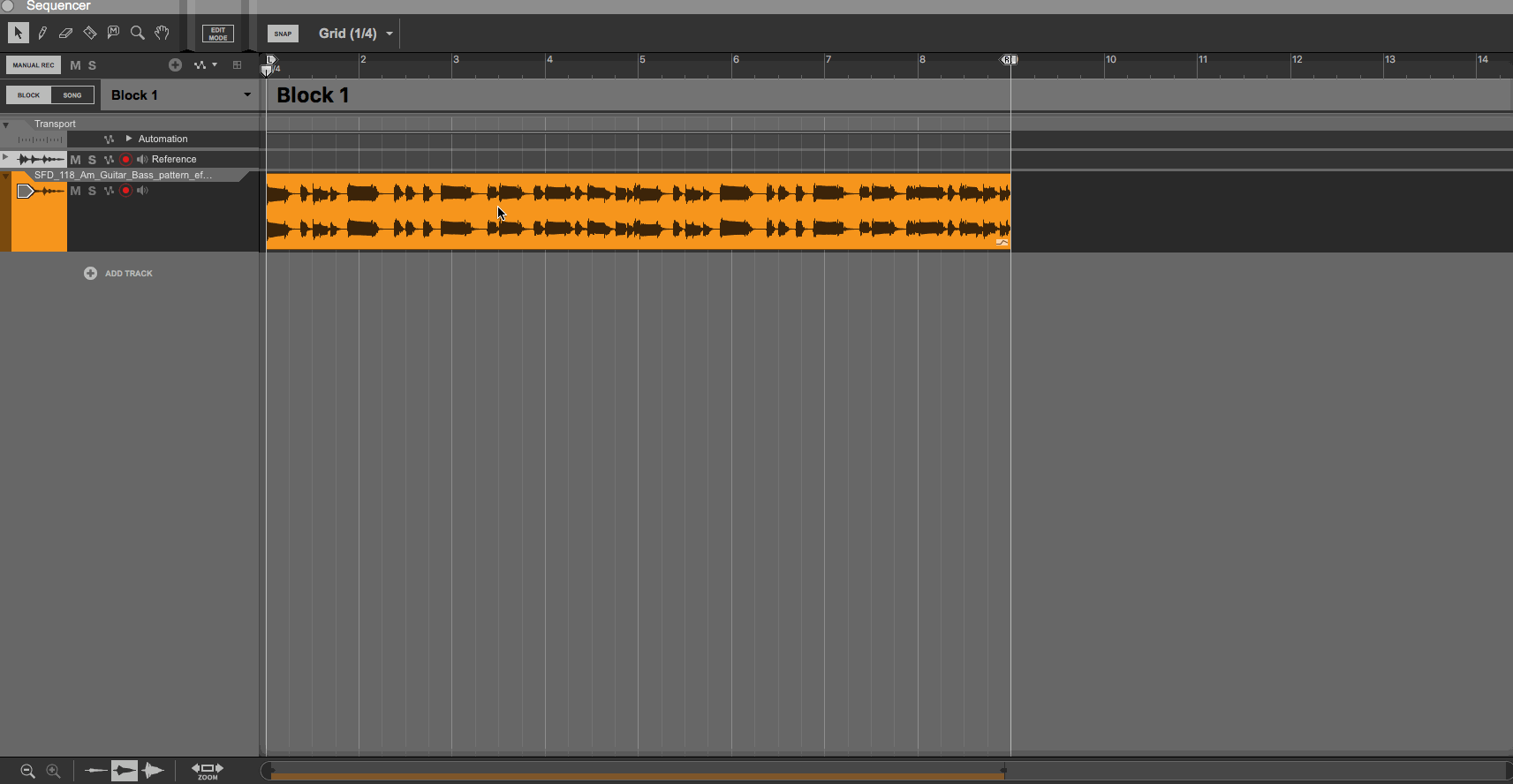Click the horizontal scrollbar at the bottom
The width and height of the screenshot is (1513, 784).
(886, 771)
